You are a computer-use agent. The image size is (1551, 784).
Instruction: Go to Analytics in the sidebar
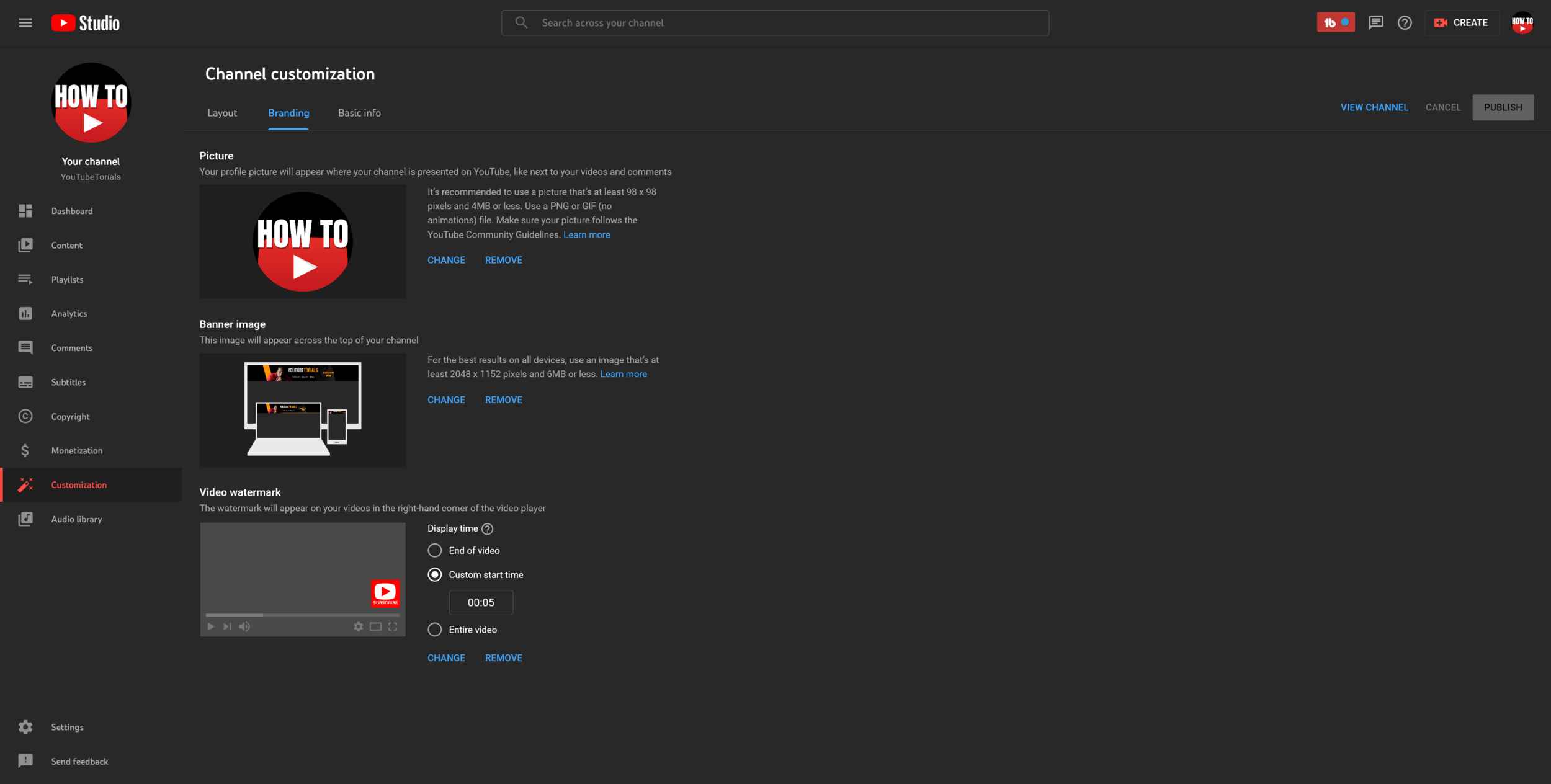pyautogui.click(x=69, y=314)
